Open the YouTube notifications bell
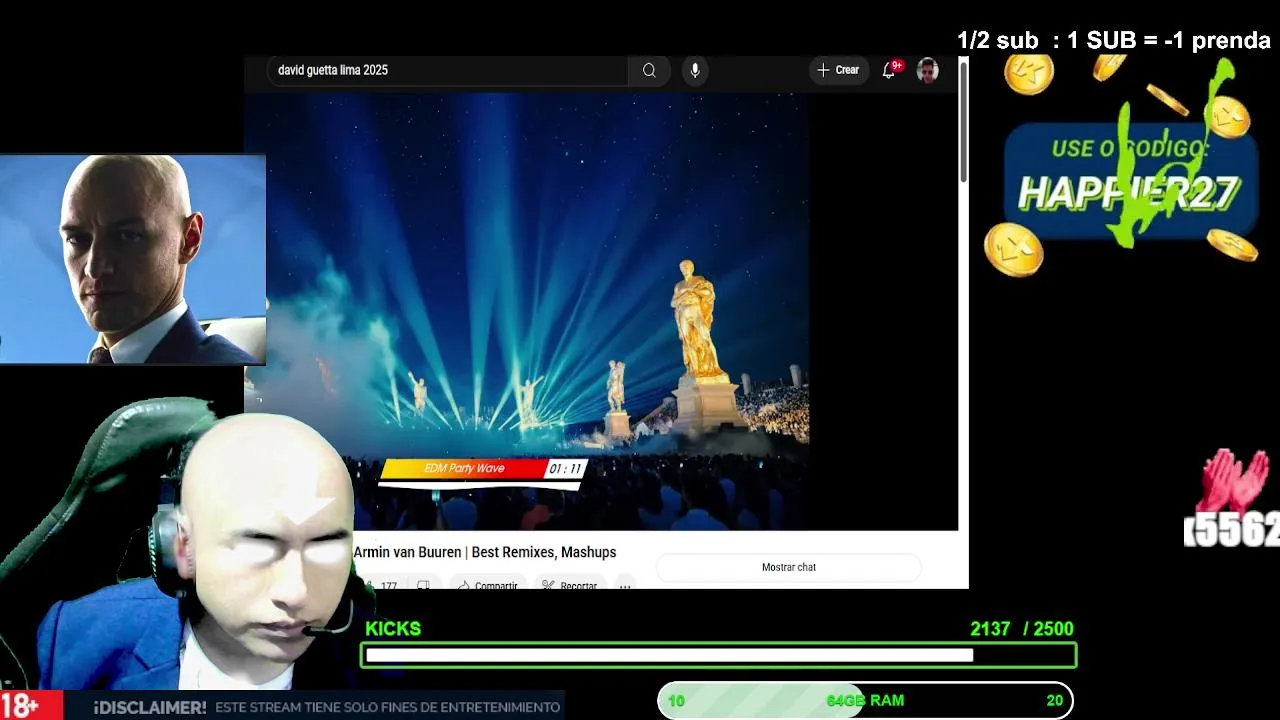The height and width of the screenshot is (720, 1280). point(888,70)
